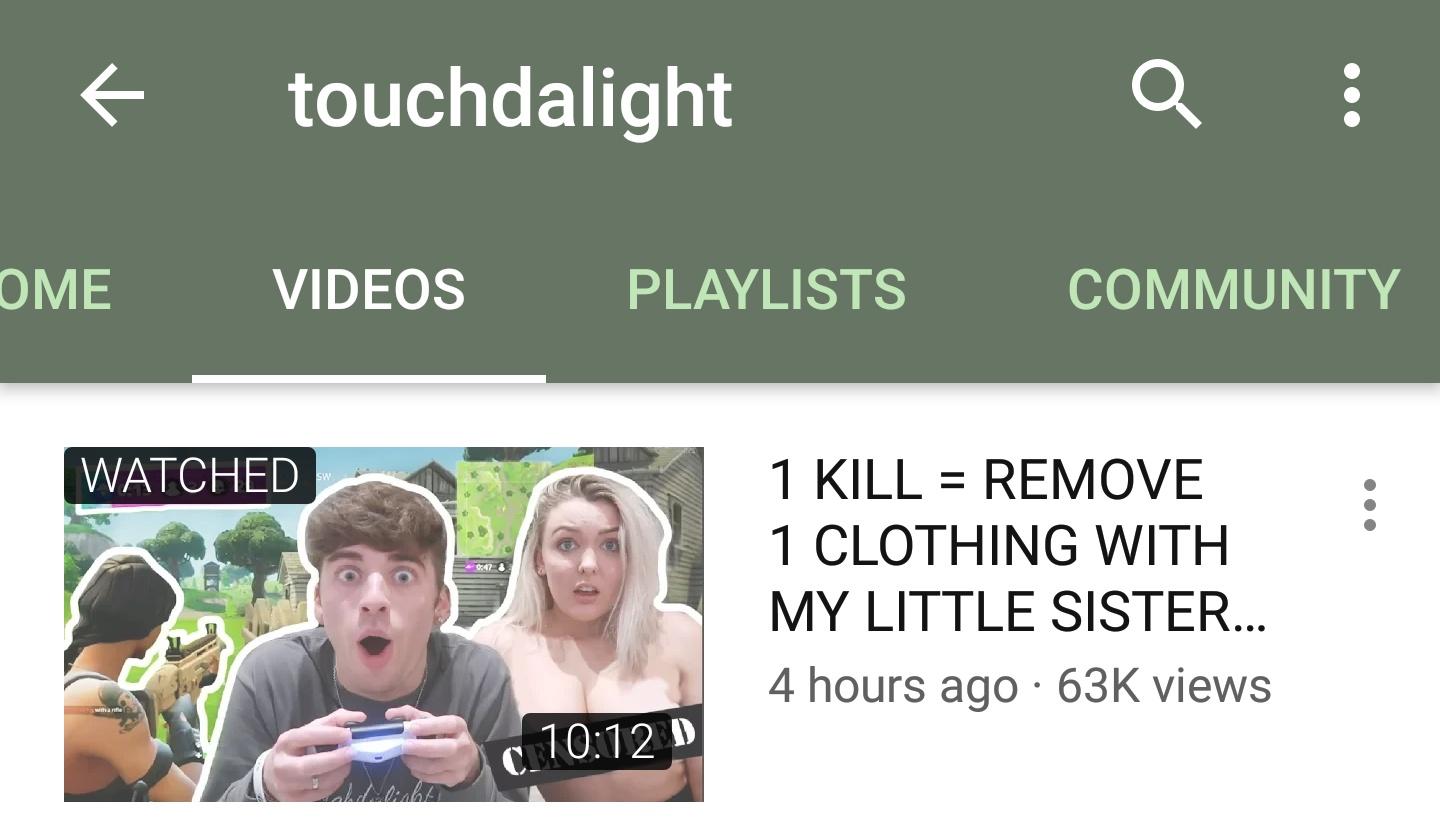The image size is (1440, 827).
Task: Play the video via its thumbnail
Action: (x=384, y=624)
